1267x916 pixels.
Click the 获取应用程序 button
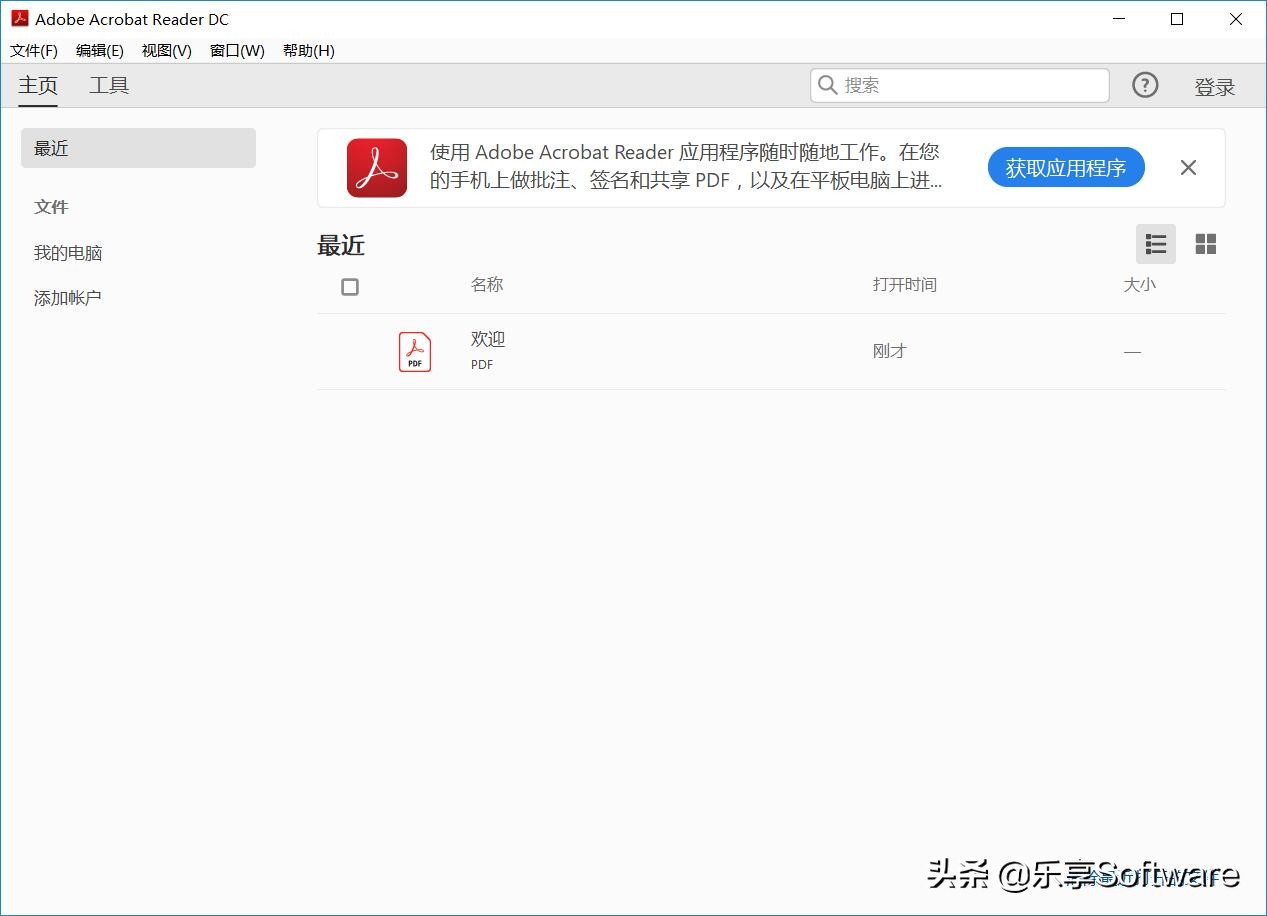1066,168
